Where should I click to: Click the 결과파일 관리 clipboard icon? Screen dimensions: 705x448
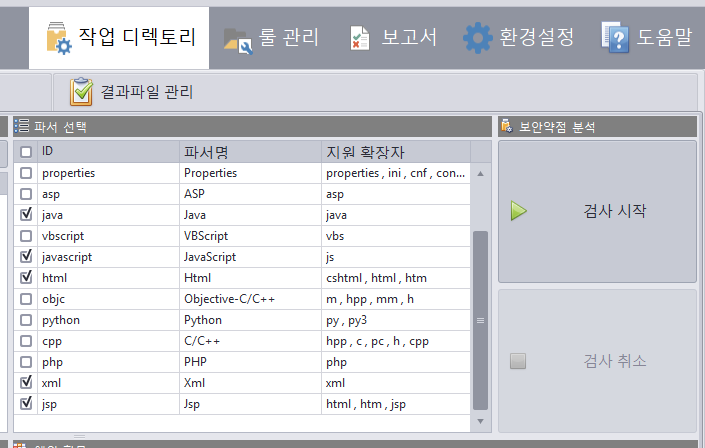click(81, 92)
